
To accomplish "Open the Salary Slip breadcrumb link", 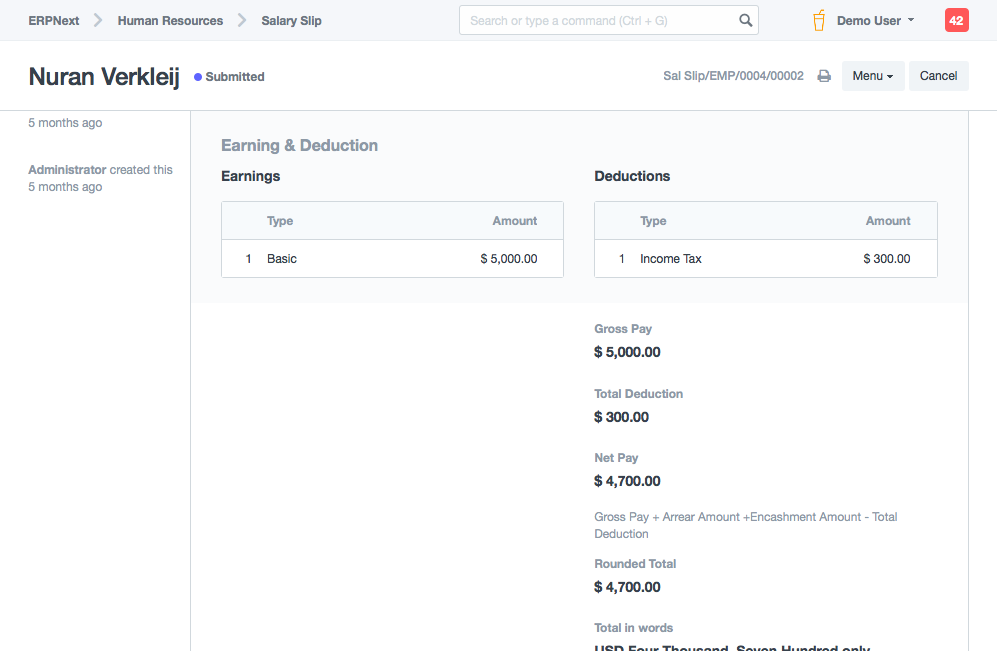I will tap(291, 20).
